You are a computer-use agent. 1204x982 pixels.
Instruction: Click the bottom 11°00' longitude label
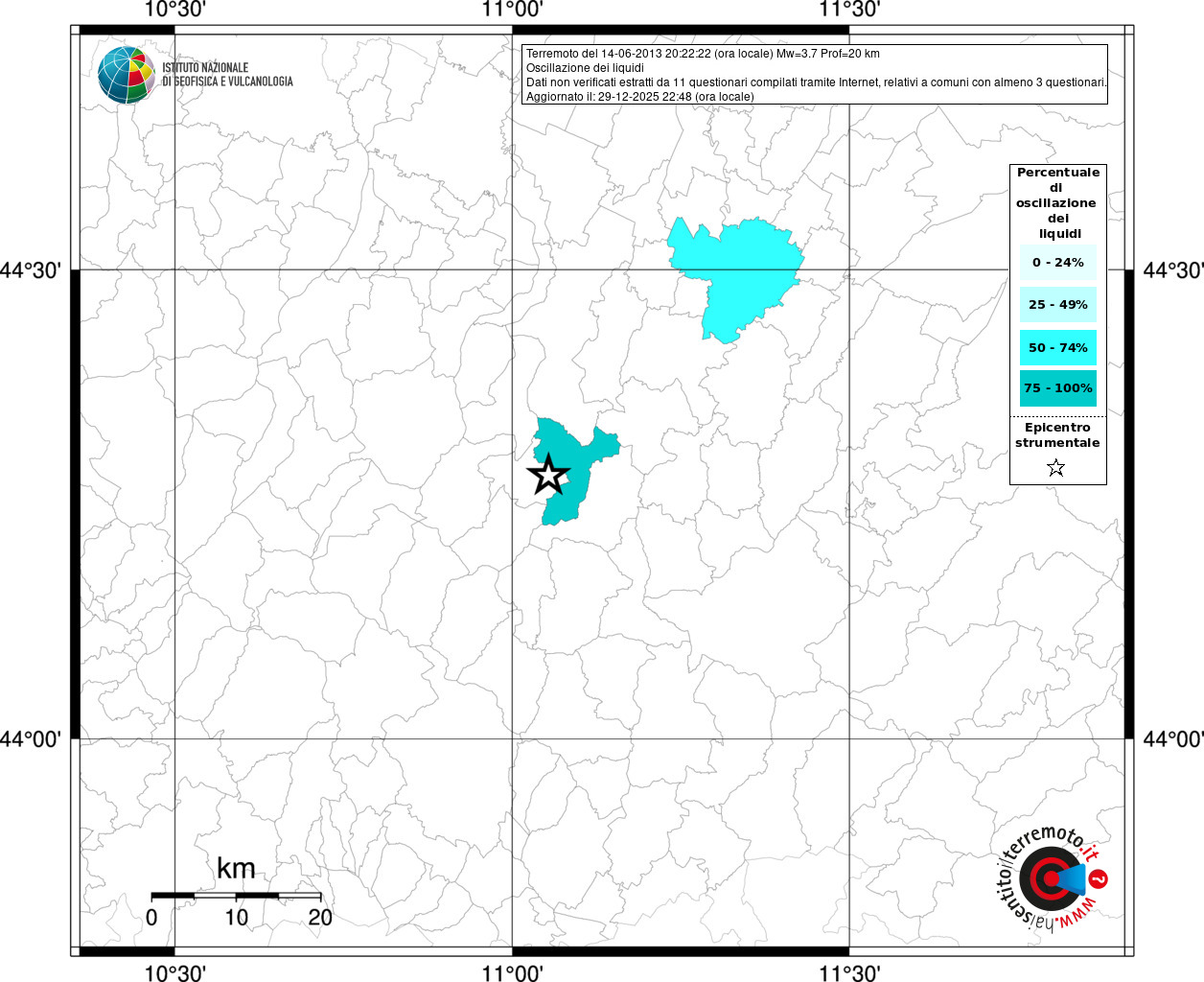click(x=513, y=972)
